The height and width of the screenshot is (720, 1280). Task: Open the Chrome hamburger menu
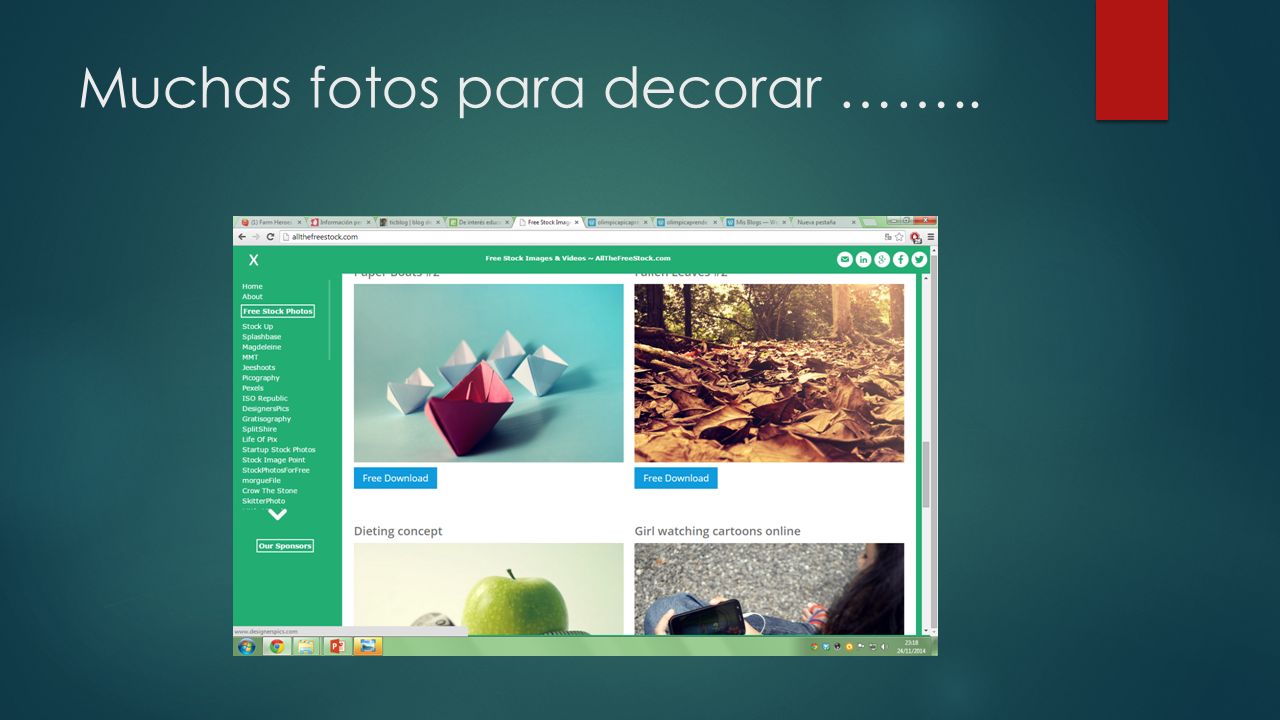coord(931,237)
